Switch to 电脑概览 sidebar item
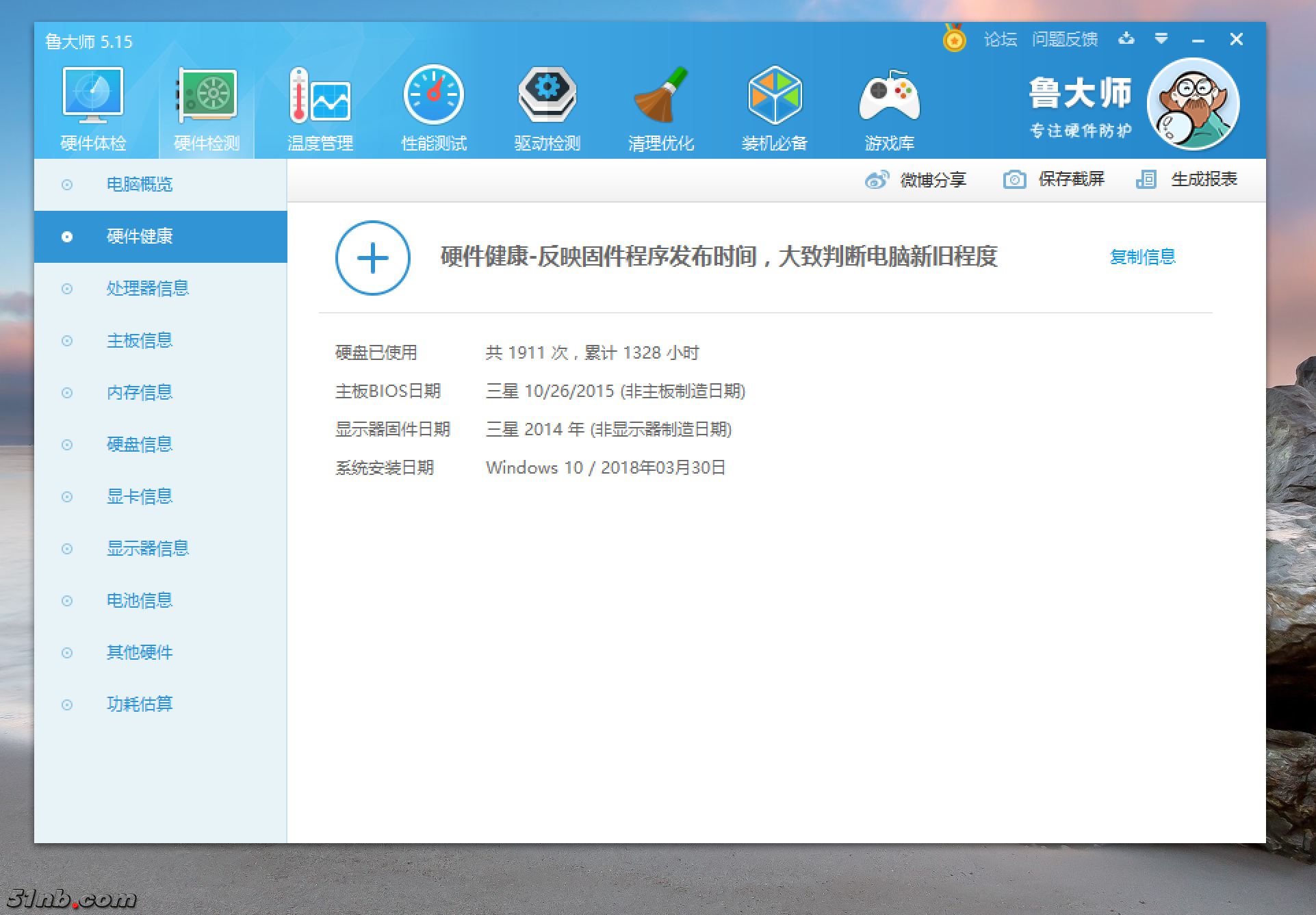Viewport: 1316px width, 915px height. pos(140,184)
